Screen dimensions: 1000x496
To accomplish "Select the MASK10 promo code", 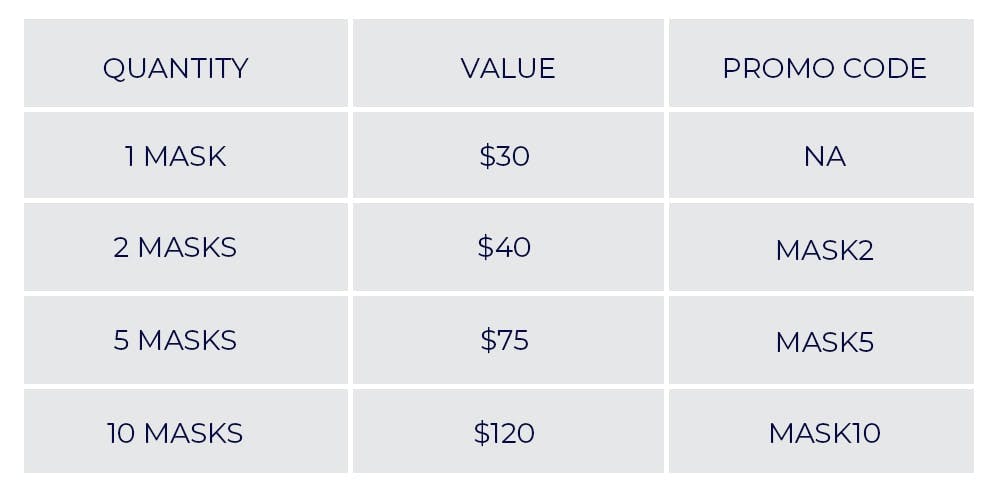I will (824, 433).
